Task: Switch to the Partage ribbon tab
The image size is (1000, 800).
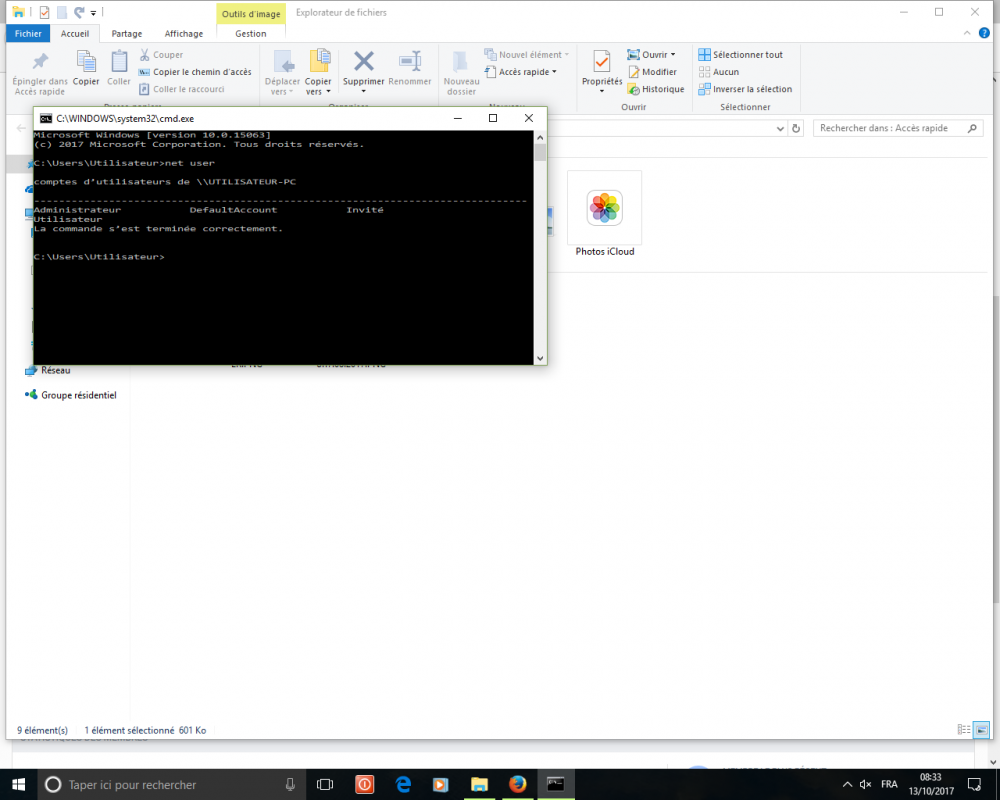Action: [126, 33]
